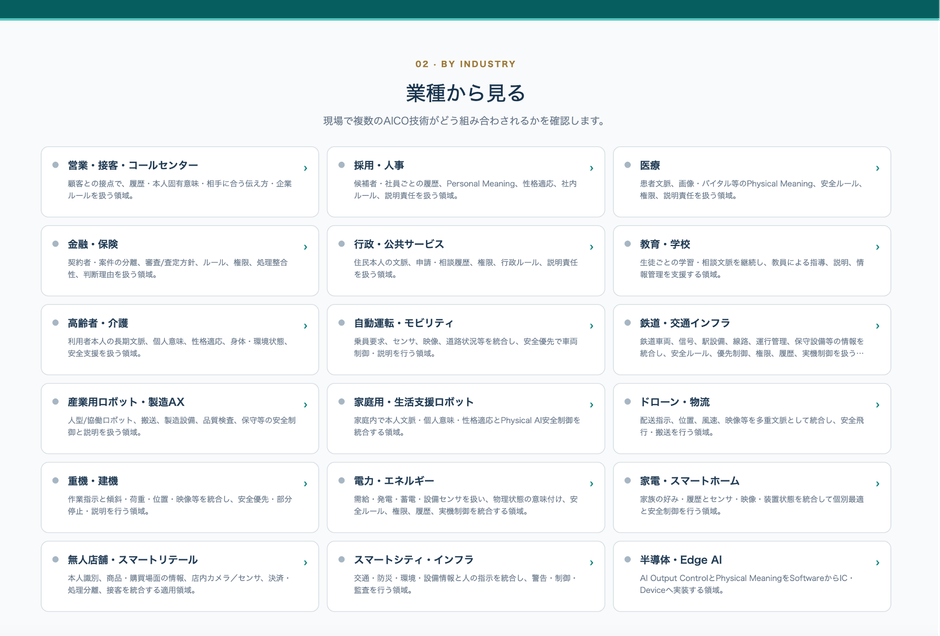Viewport: 940px width, 636px height.
Task: Click the description under 無人店舗・スマートリテール
Action: [179, 584]
